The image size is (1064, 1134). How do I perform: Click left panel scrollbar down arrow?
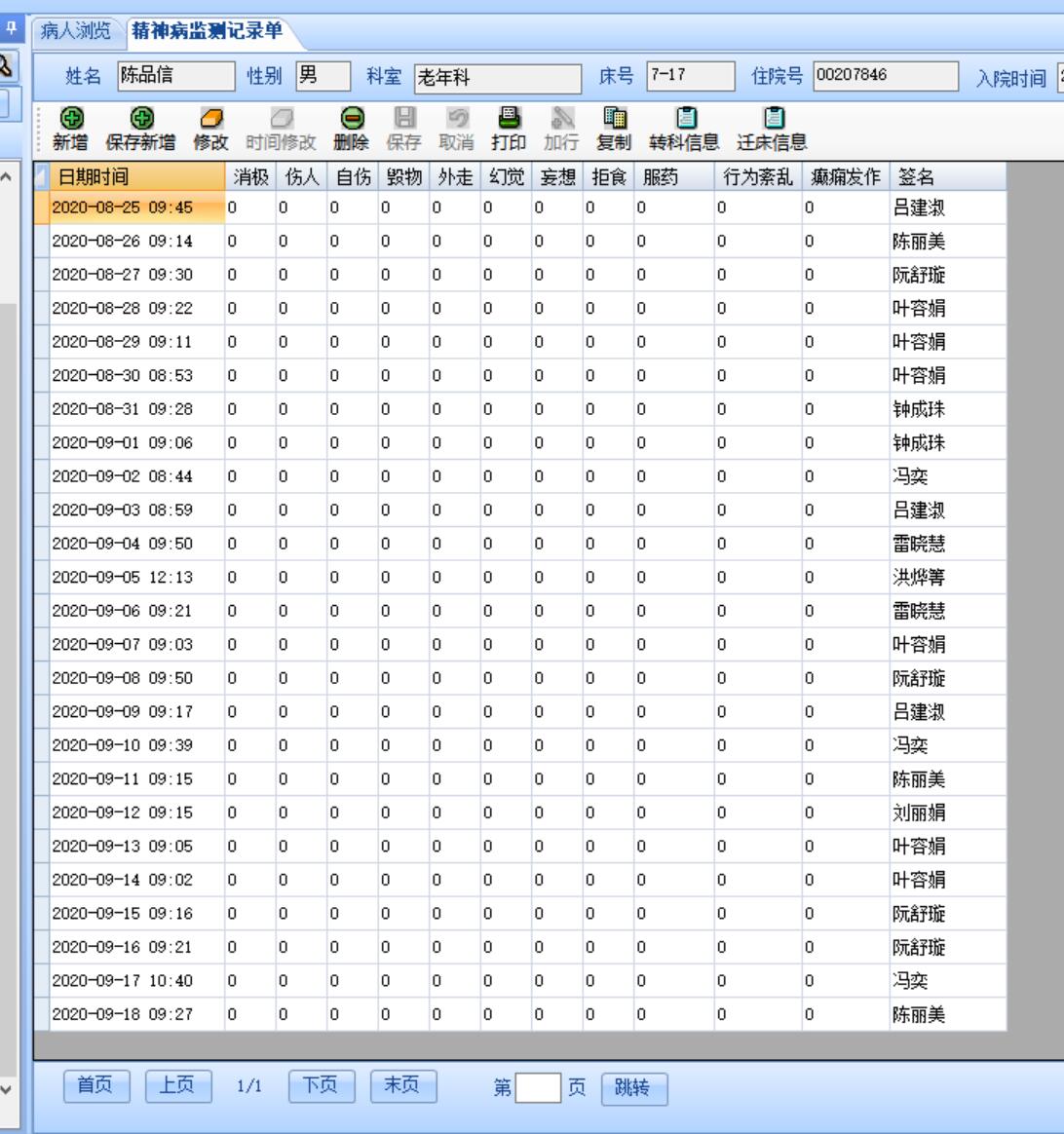coord(7,1089)
